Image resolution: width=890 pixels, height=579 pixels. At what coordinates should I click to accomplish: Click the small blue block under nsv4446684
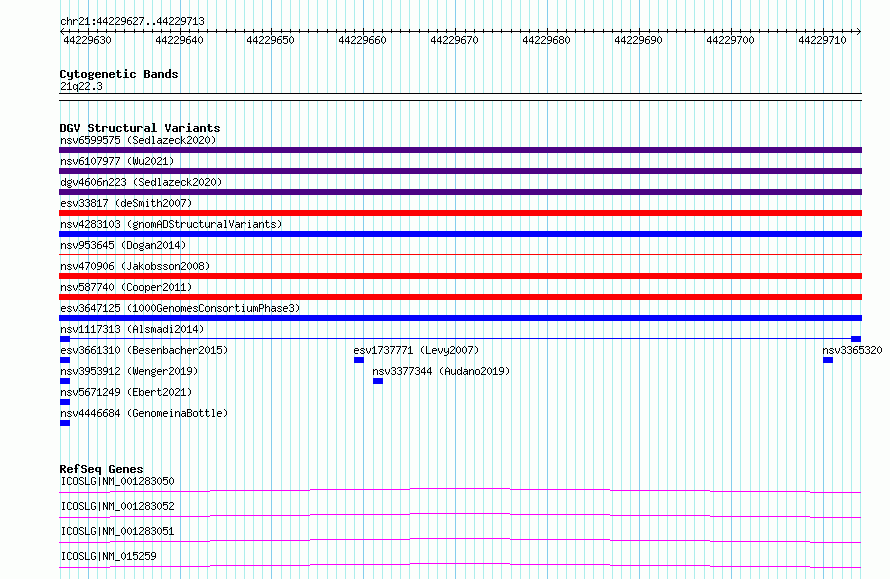pyautogui.click(x=65, y=423)
